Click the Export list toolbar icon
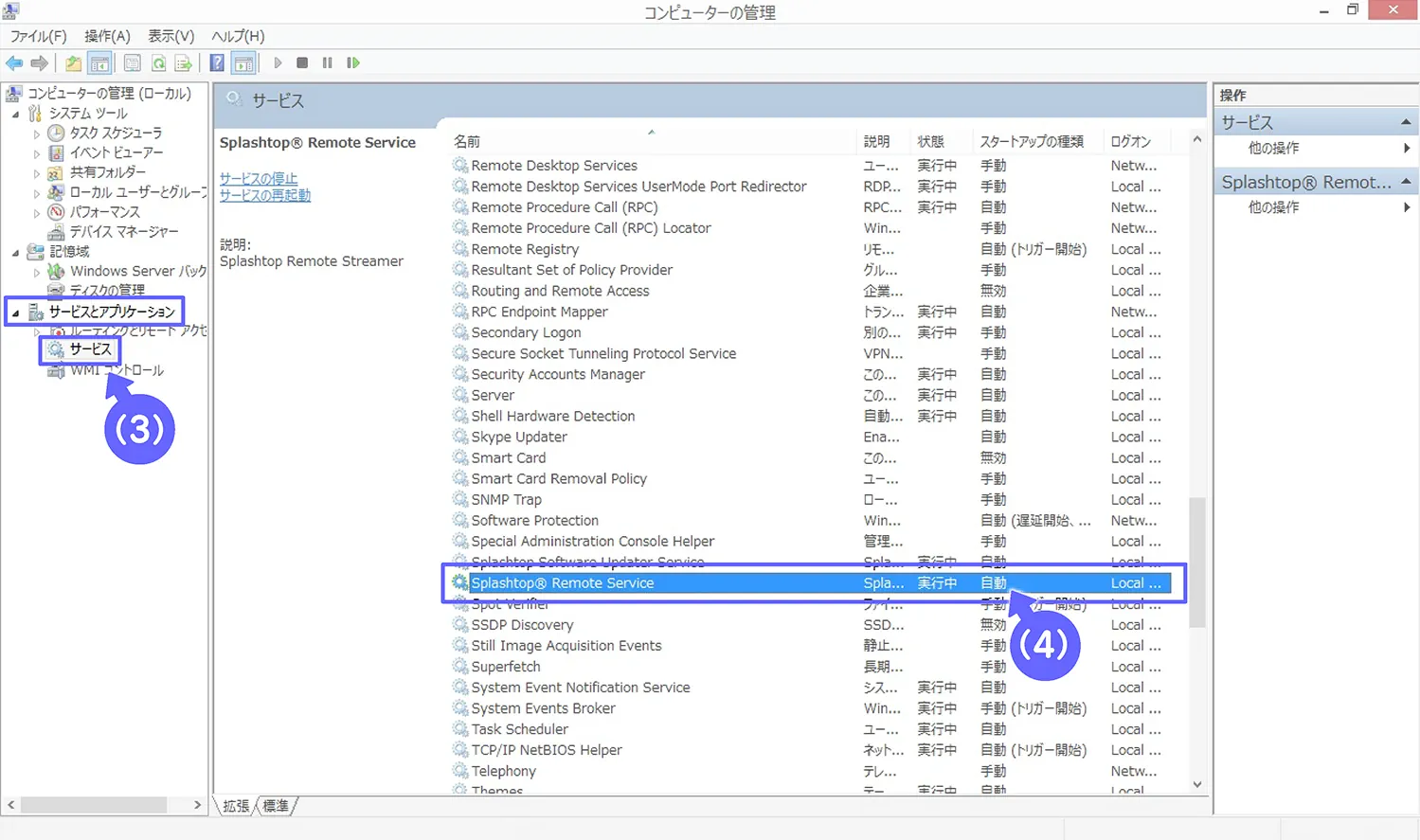The height and width of the screenshot is (840, 1420). 183,63
